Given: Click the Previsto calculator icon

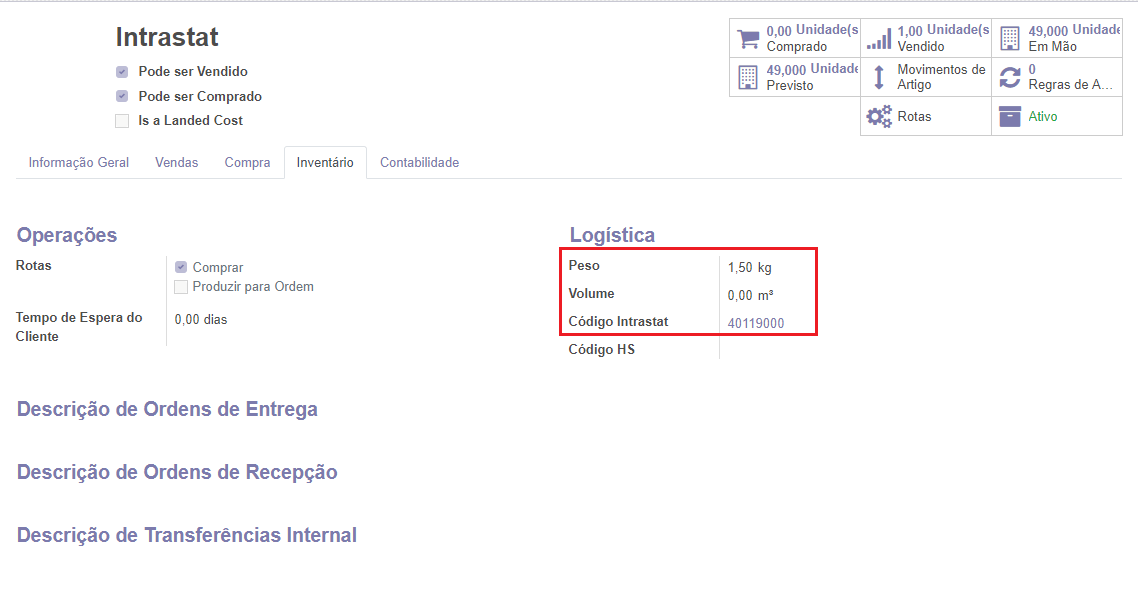Looking at the screenshot, I should pyautogui.click(x=745, y=75).
